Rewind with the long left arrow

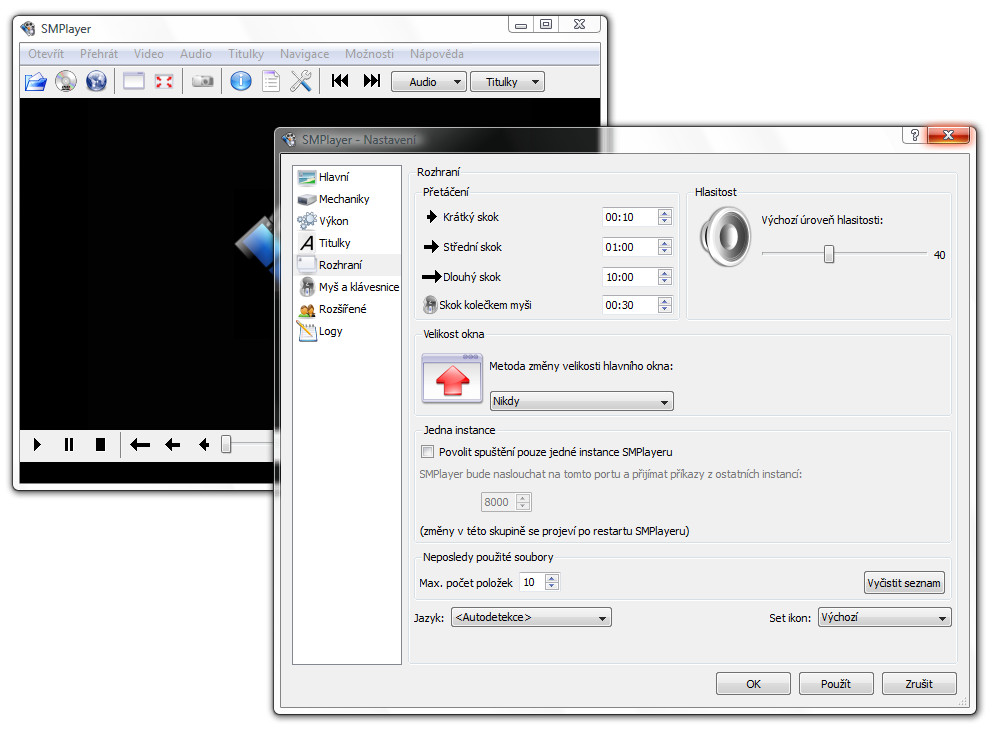[140, 445]
